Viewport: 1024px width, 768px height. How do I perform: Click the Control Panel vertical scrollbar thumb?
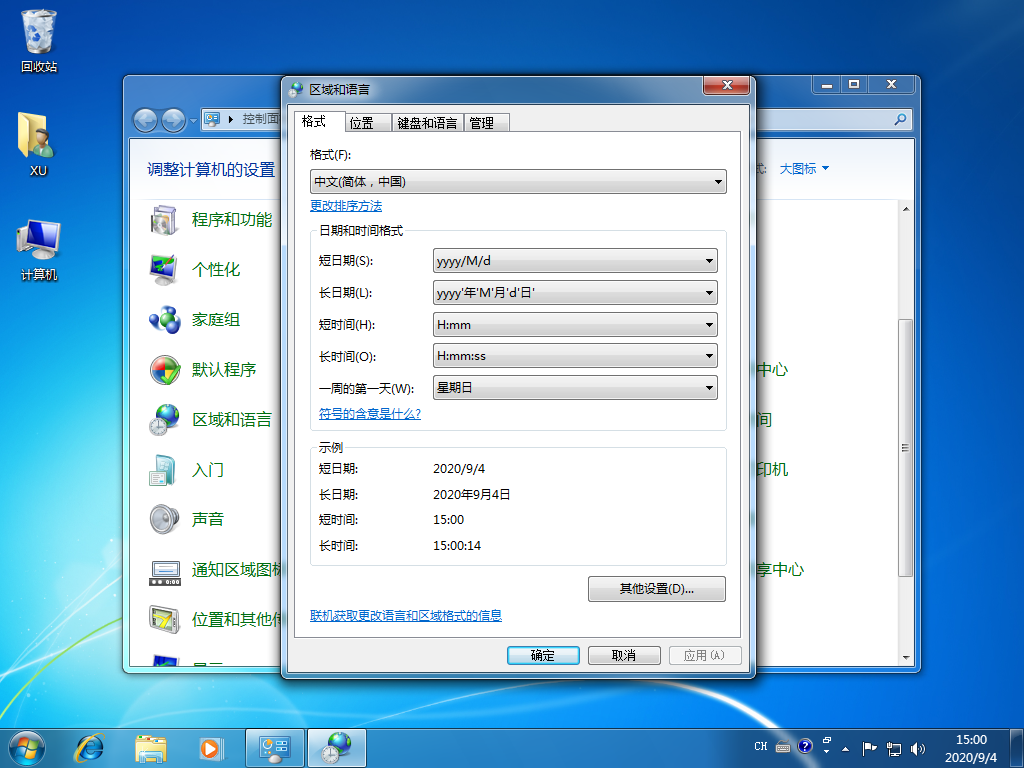coord(905,447)
